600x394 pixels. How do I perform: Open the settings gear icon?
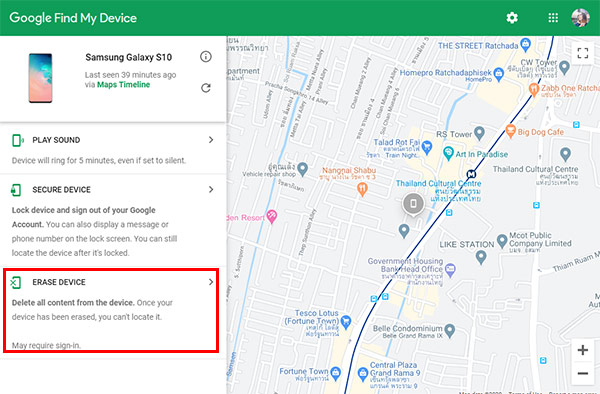512,18
